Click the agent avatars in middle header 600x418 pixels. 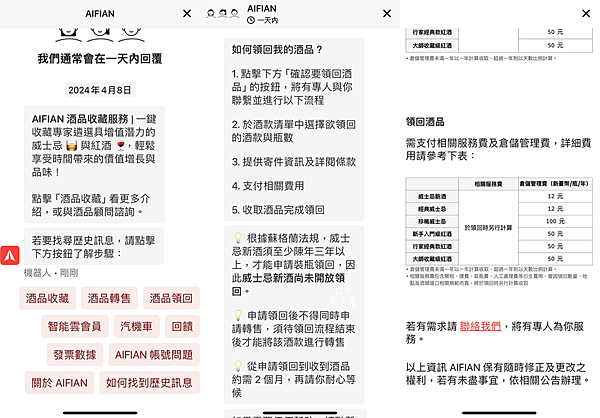223,14
